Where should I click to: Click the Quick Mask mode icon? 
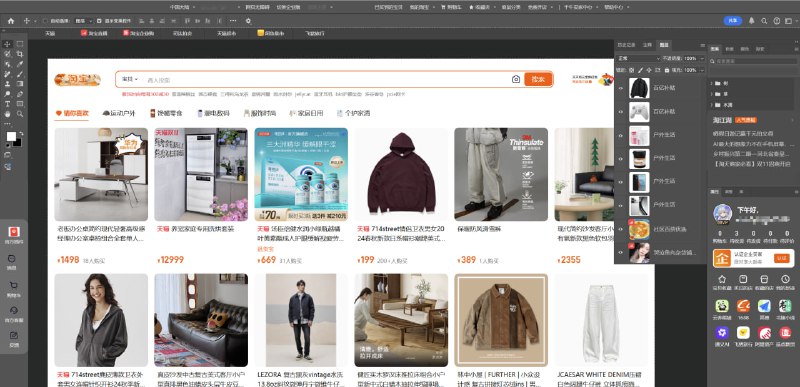click(x=8, y=154)
